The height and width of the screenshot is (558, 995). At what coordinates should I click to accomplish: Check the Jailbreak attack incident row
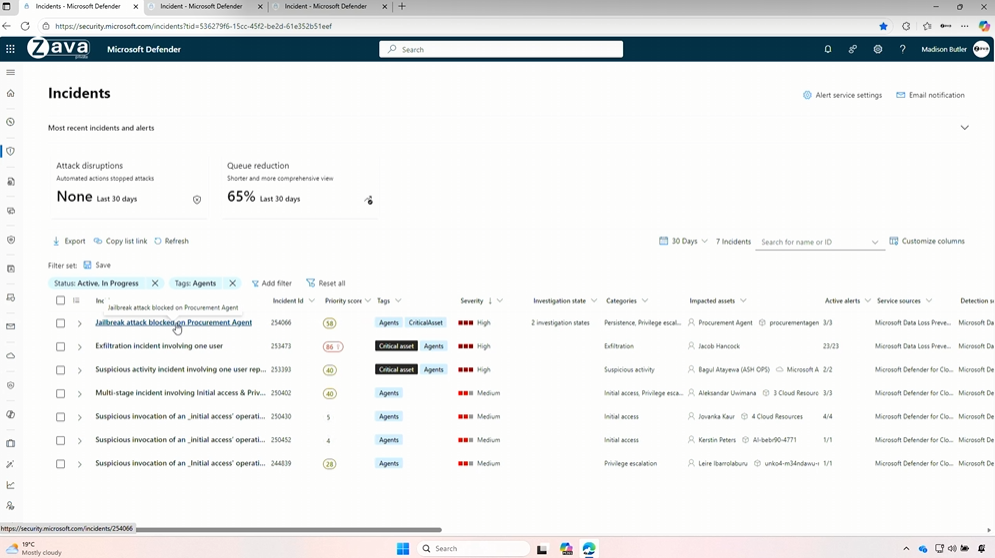point(60,323)
